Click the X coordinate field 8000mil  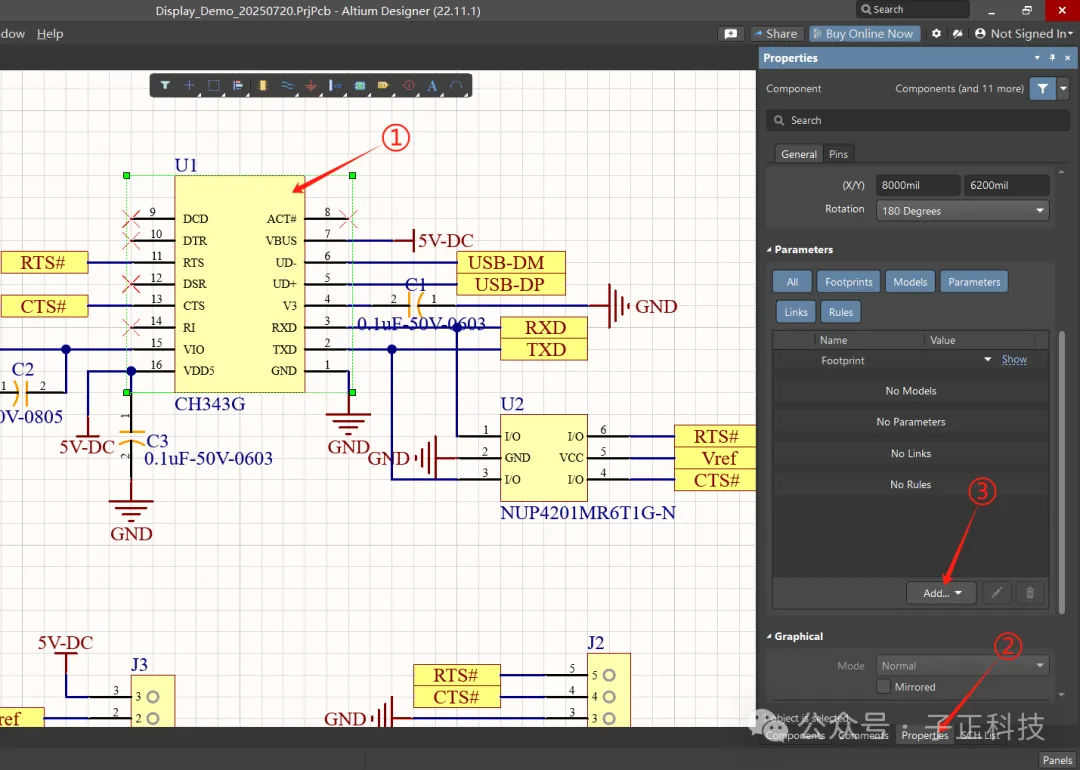[x=918, y=185]
